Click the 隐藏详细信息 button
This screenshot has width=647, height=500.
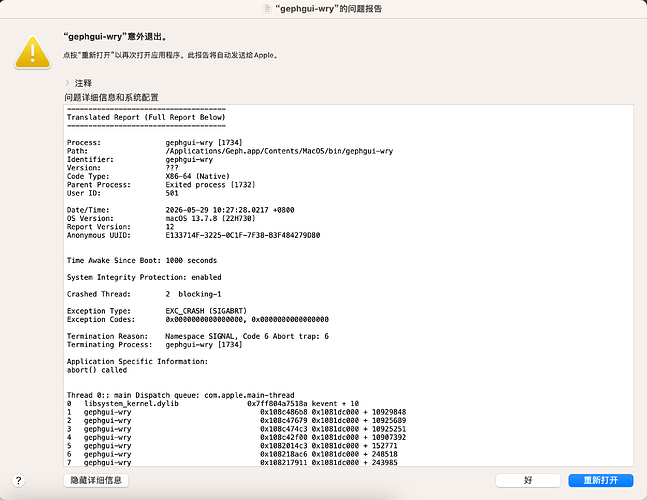click(96, 480)
